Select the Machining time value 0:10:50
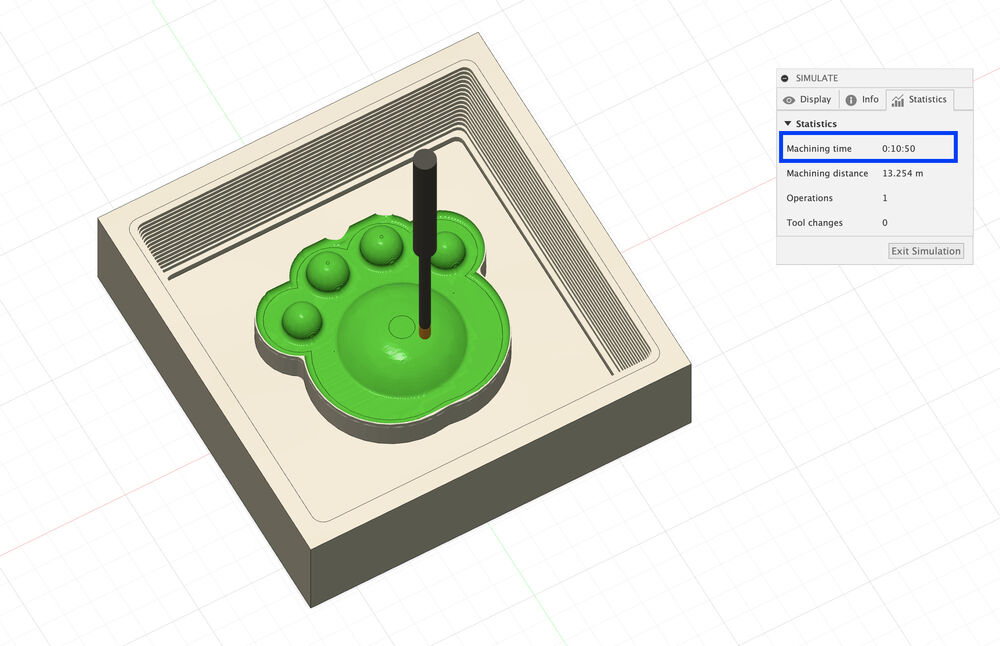The height and width of the screenshot is (646, 1000). pyautogui.click(x=899, y=149)
